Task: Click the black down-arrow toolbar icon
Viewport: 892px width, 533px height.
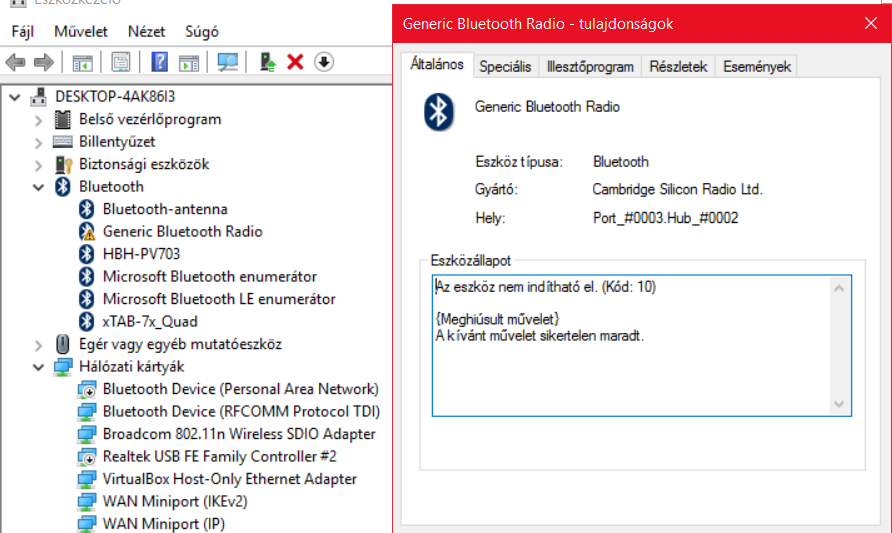Action: pos(324,61)
